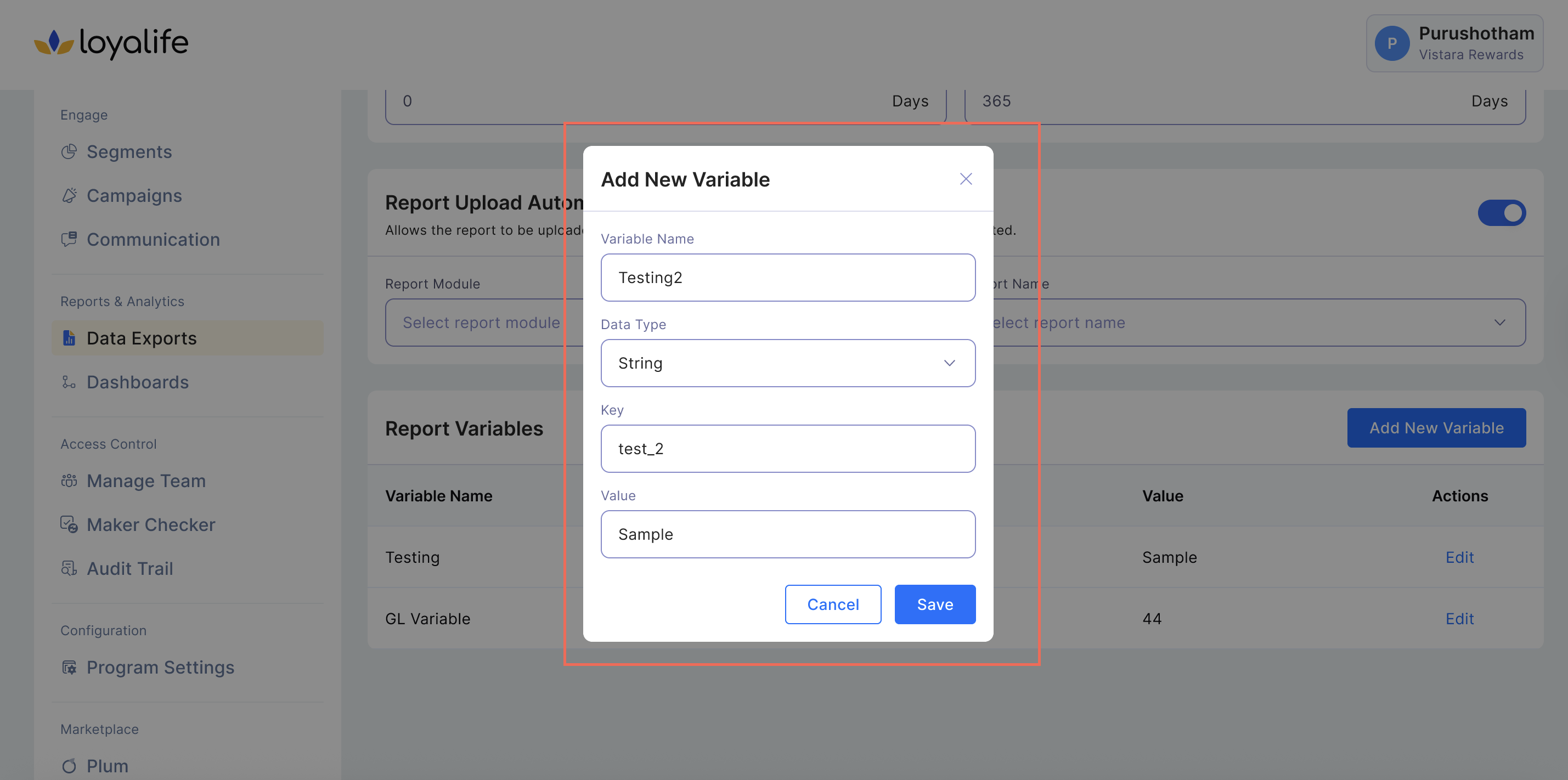Click the Dashboards sidebar icon

point(69,382)
